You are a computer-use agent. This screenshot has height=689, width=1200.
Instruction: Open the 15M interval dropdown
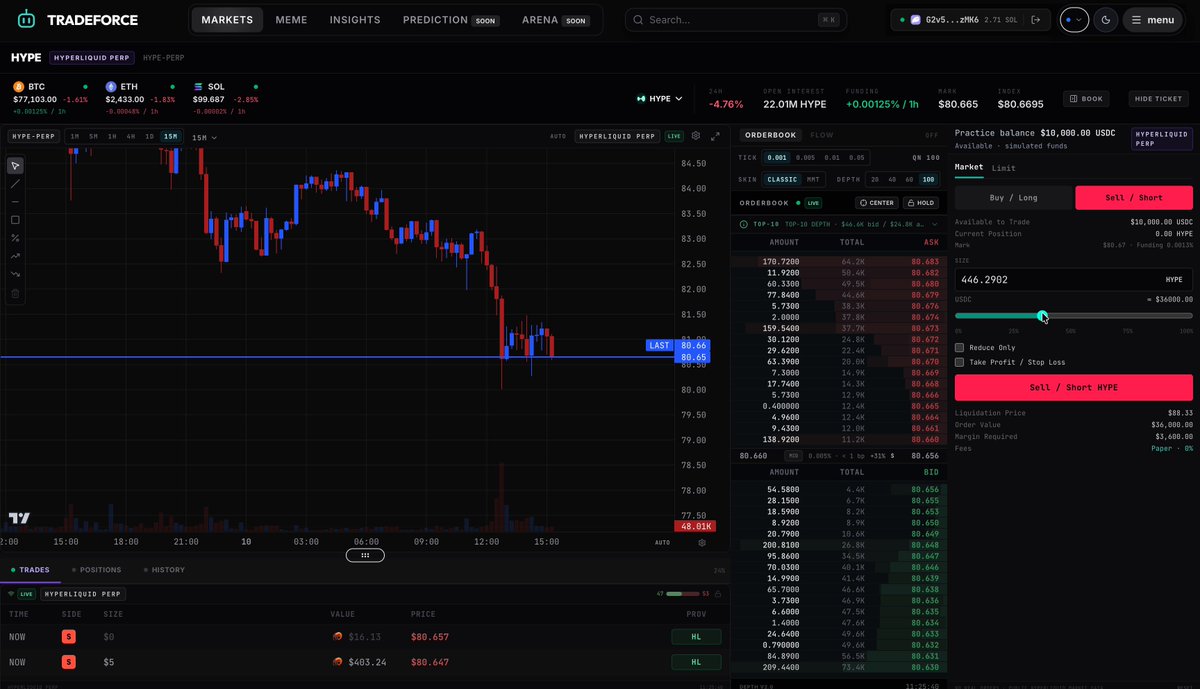[204, 137]
